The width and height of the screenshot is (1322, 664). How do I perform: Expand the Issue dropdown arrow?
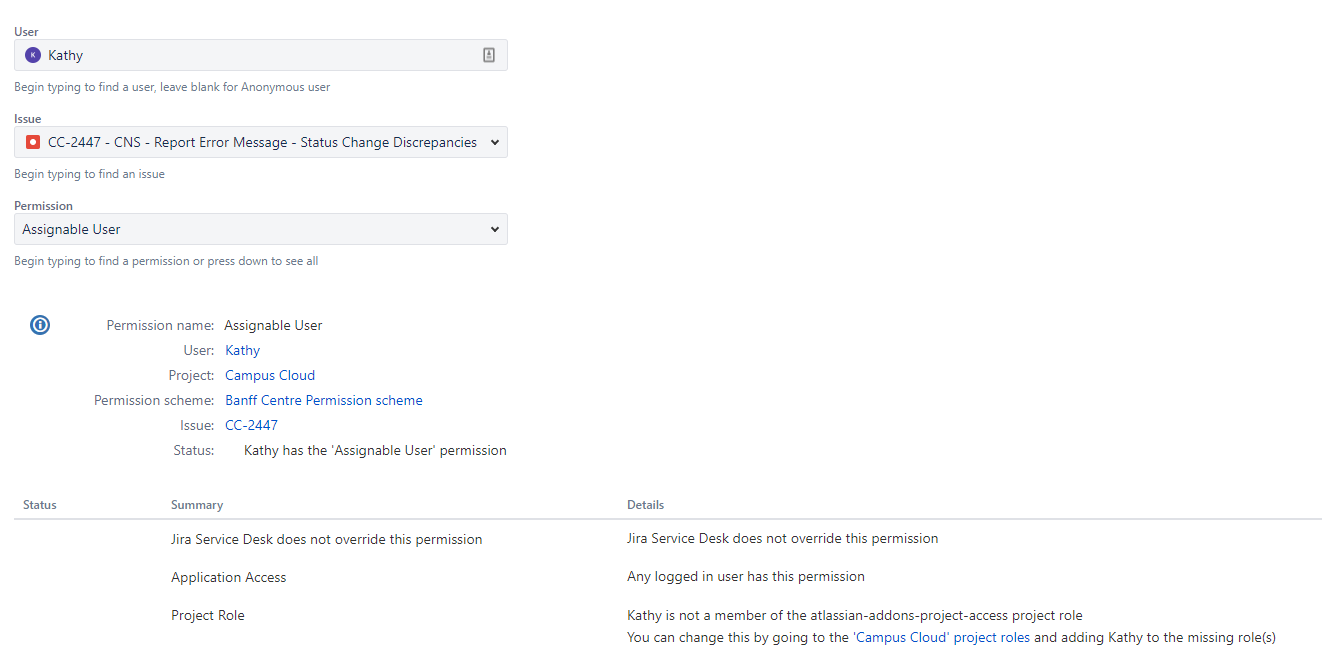494,142
